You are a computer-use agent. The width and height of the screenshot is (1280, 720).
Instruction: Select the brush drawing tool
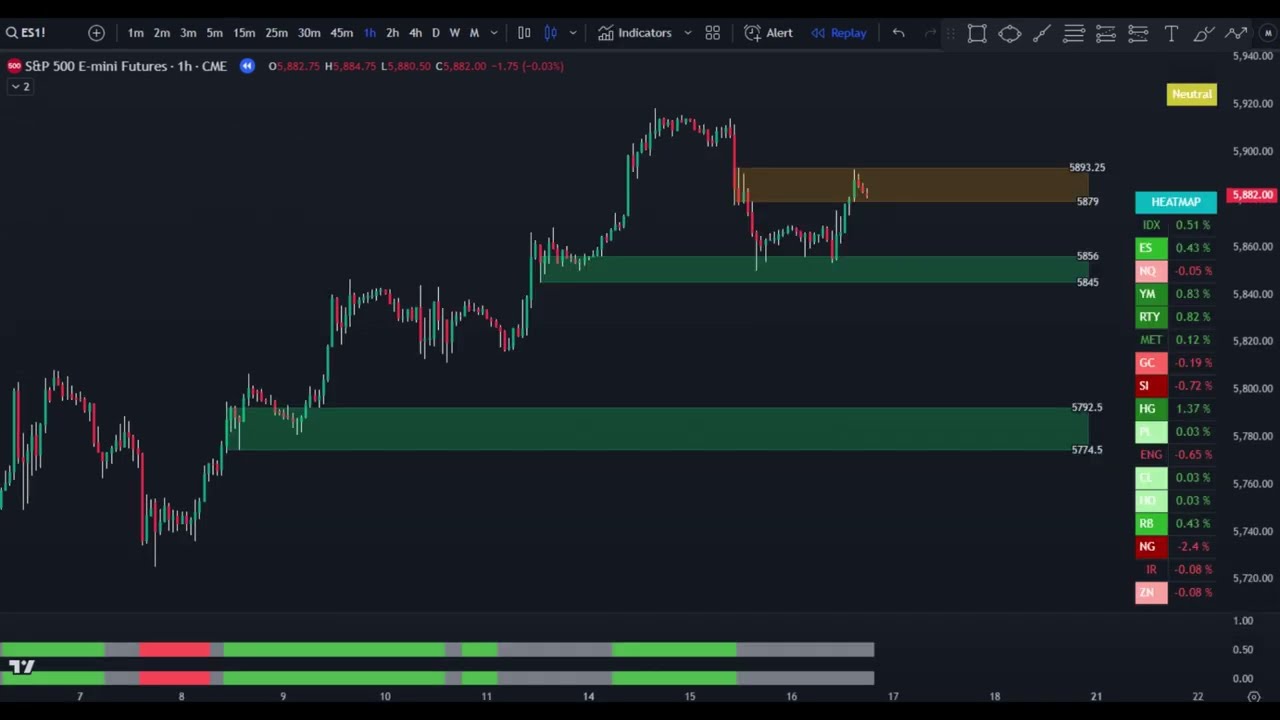1203,33
